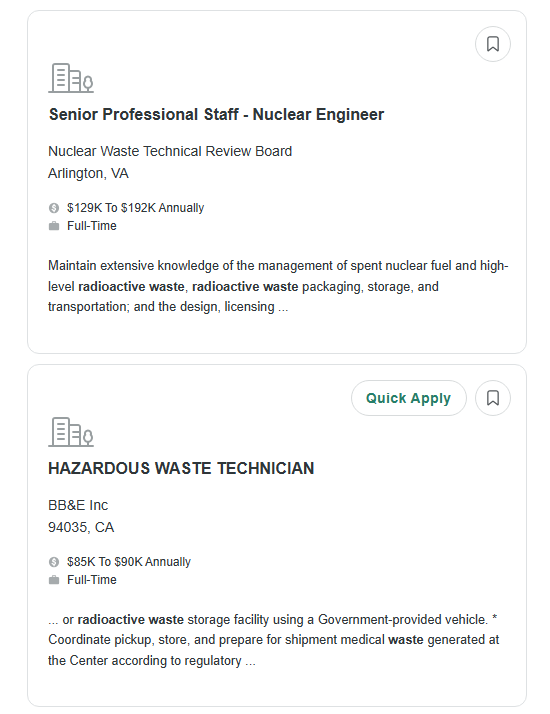Click the Arlington, VA location text
The width and height of the screenshot is (550, 714).
(88, 173)
